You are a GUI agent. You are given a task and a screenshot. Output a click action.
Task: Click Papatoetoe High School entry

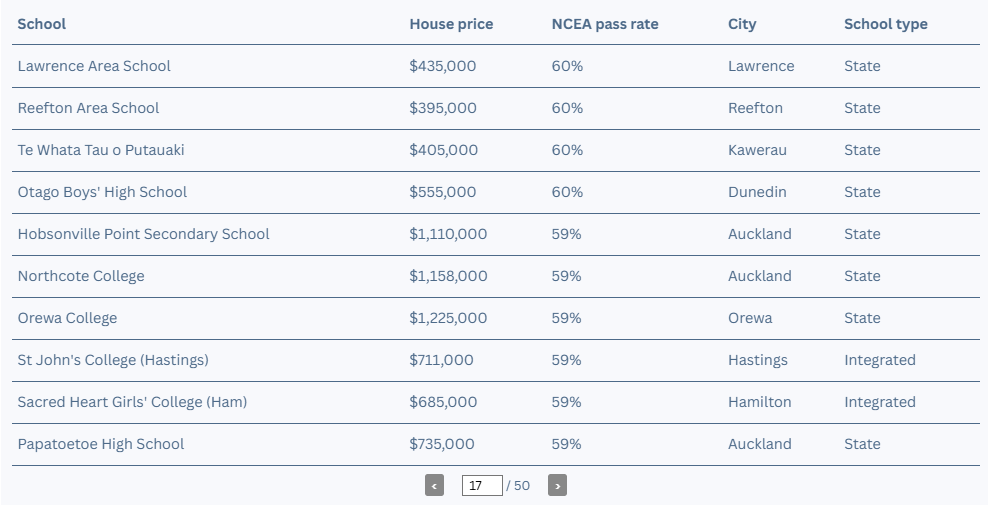tap(101, 444)
